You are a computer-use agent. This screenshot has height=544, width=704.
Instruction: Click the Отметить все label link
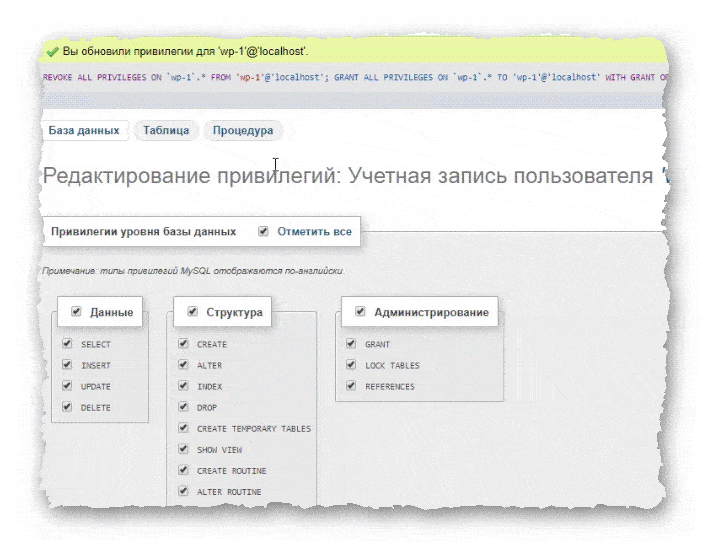pos(314,231)
